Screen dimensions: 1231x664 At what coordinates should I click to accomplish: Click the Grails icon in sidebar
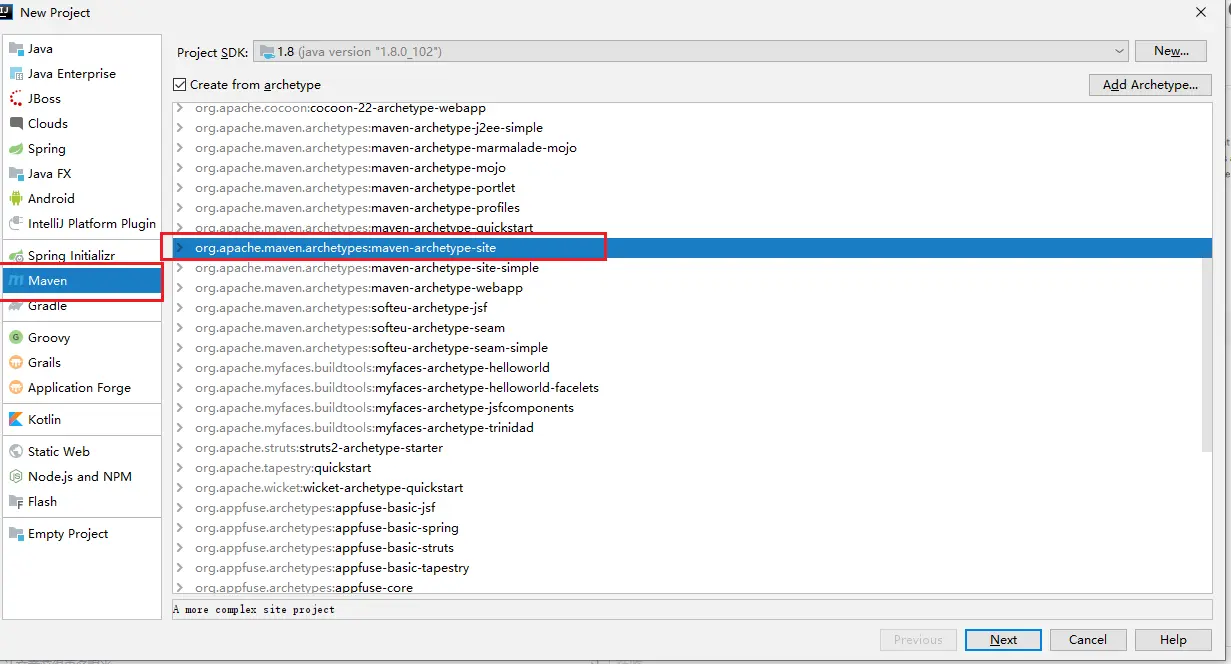point(16,363)
